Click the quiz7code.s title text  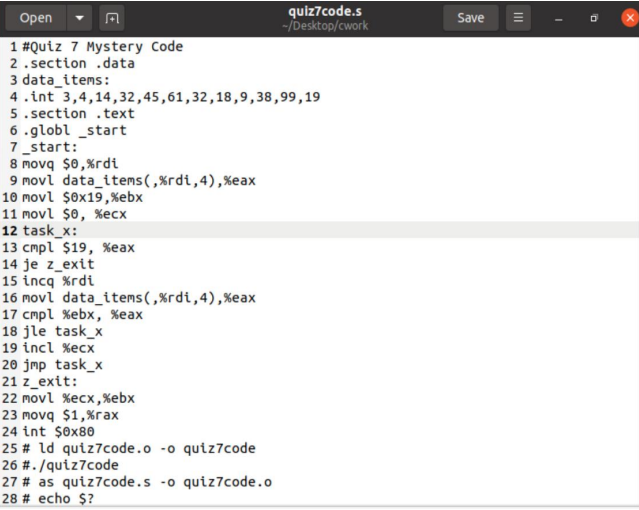[325, 11]
